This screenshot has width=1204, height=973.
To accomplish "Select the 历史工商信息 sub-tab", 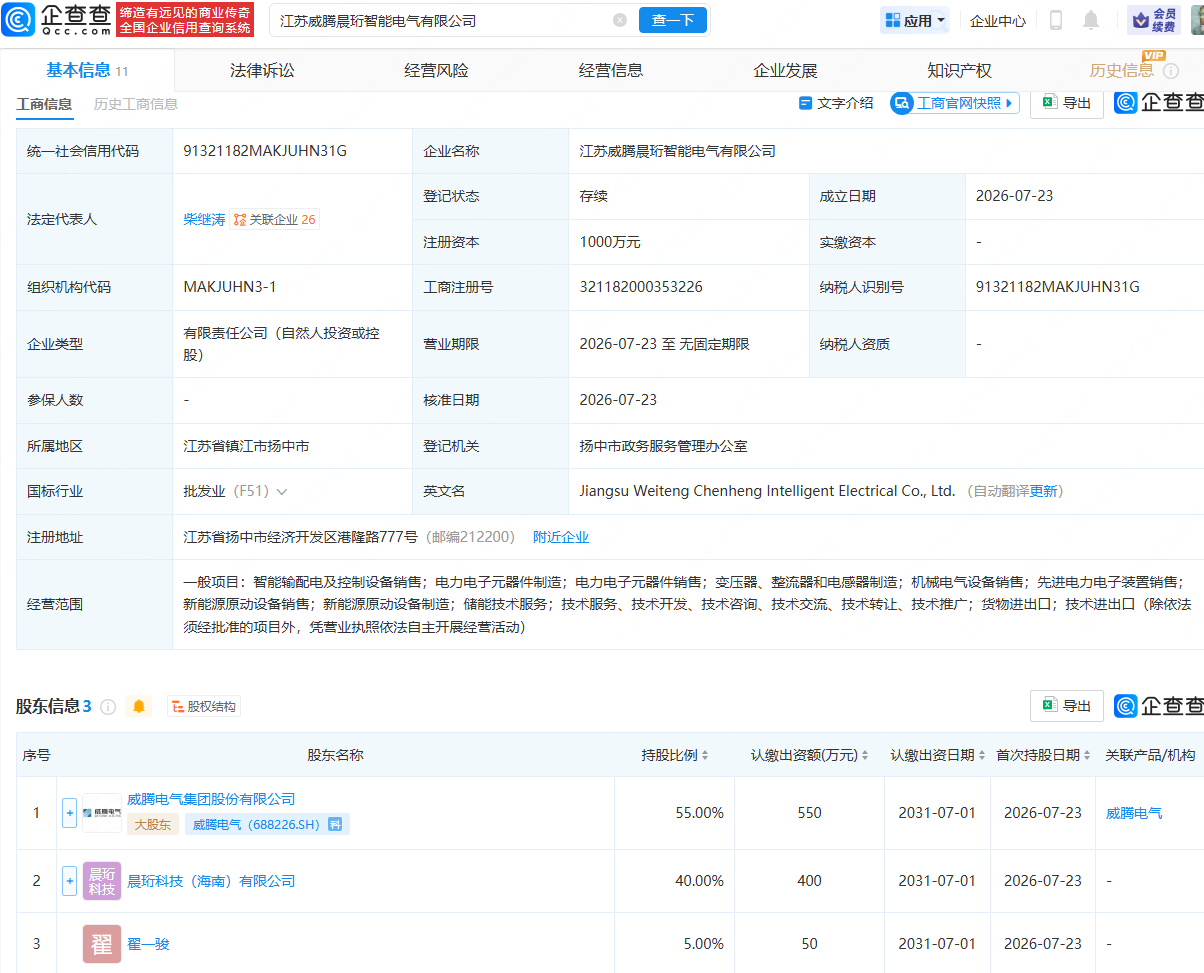I will pos(136,104).
